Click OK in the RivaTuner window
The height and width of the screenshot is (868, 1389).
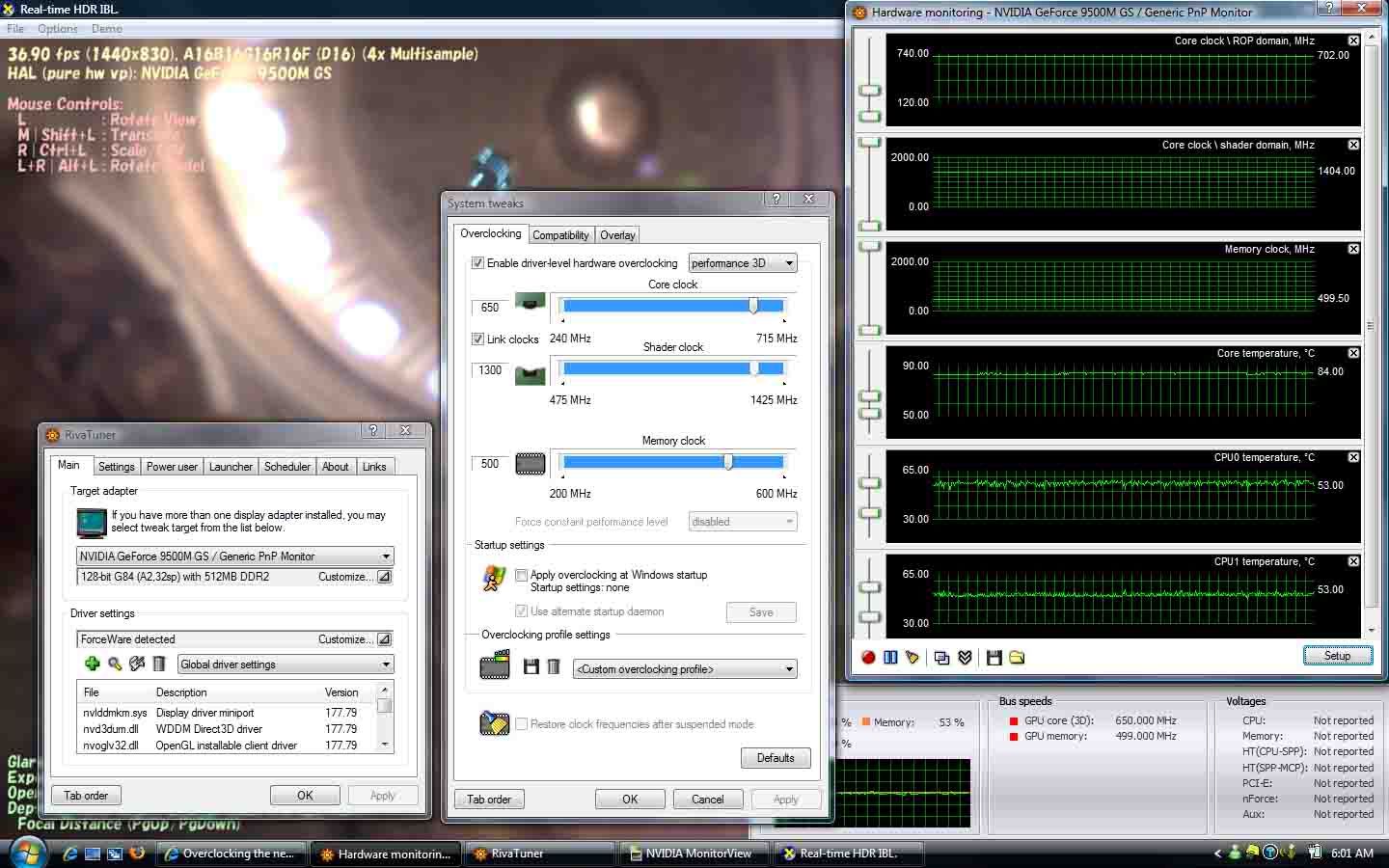305,796
